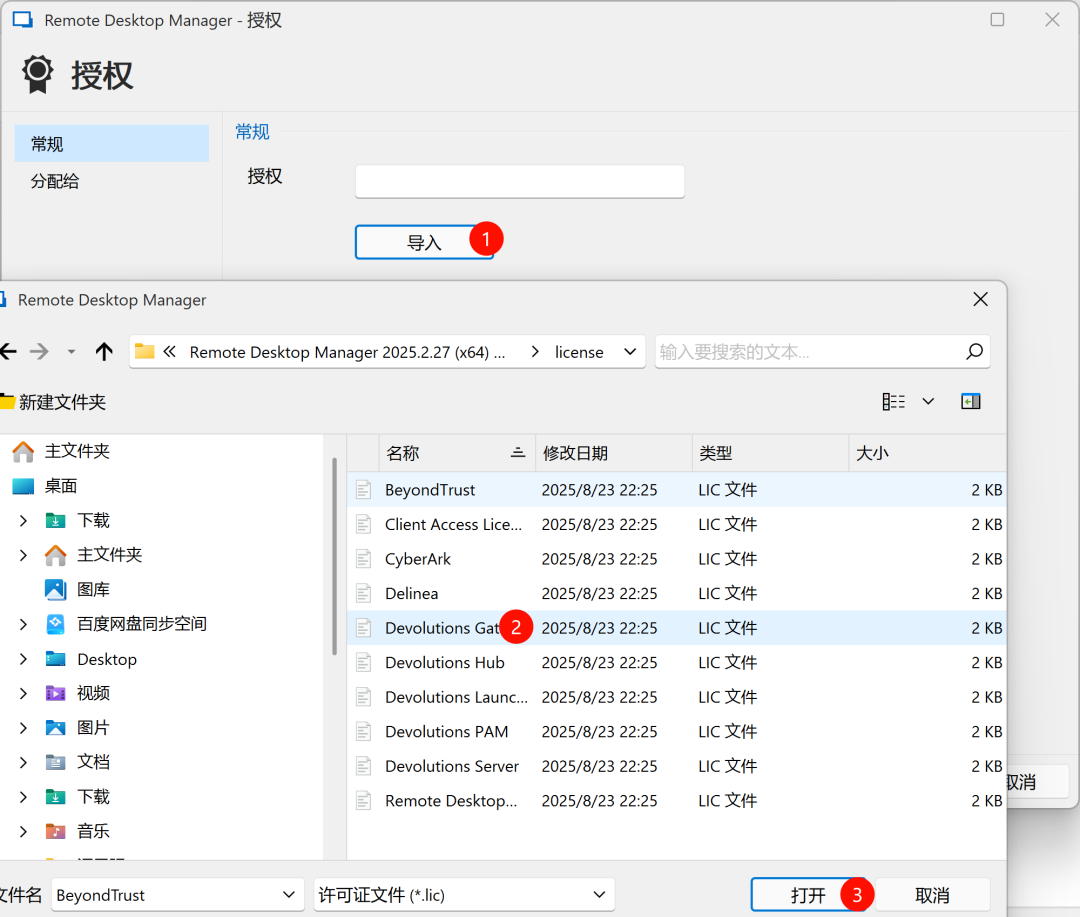The height and width of the screenshot is (917, 1080).
Task: Click the folder icon in the address bar
Action: tap(144, 351)
